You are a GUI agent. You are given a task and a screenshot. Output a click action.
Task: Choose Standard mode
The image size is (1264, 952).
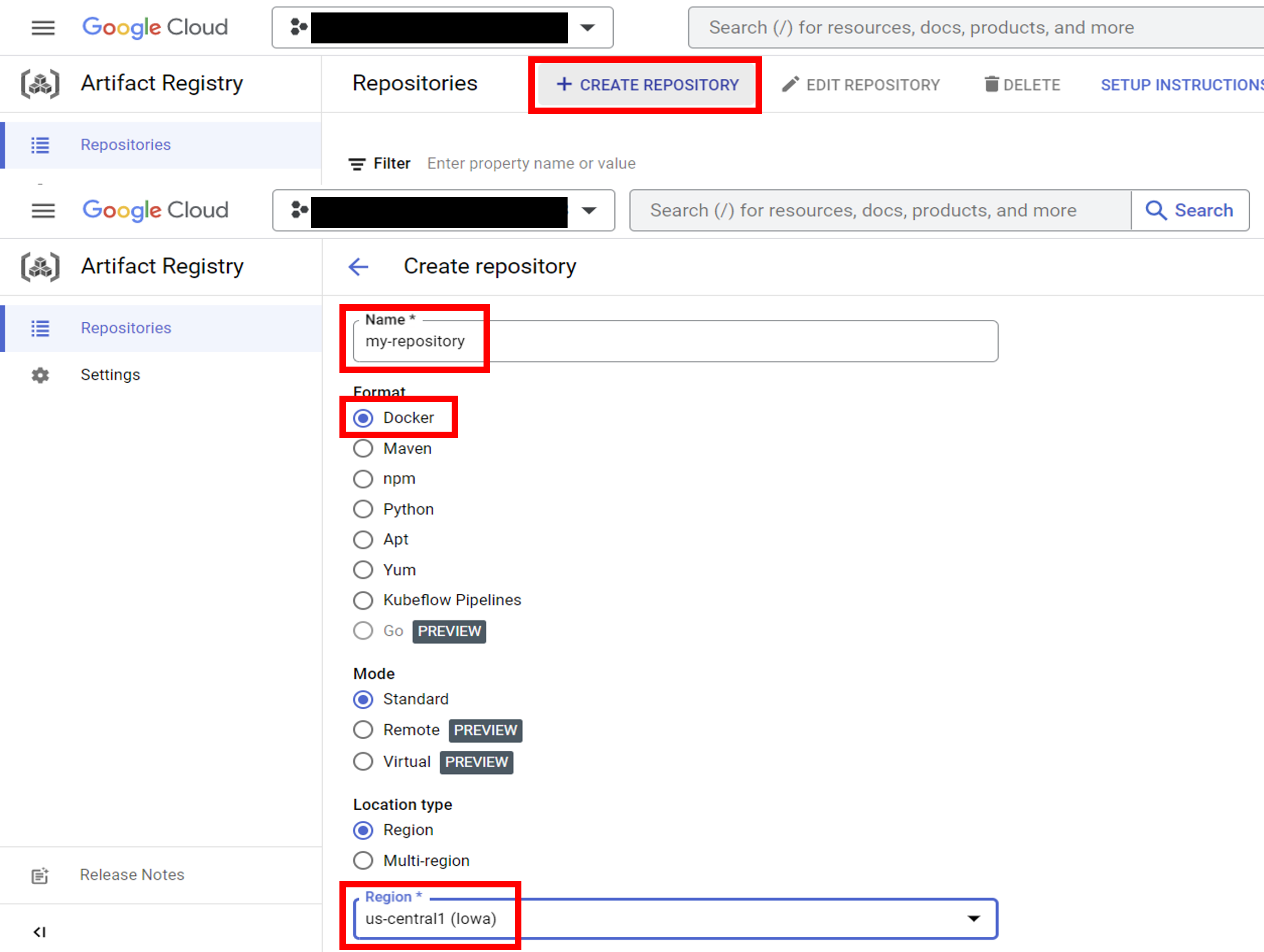[x=363, y=699]
